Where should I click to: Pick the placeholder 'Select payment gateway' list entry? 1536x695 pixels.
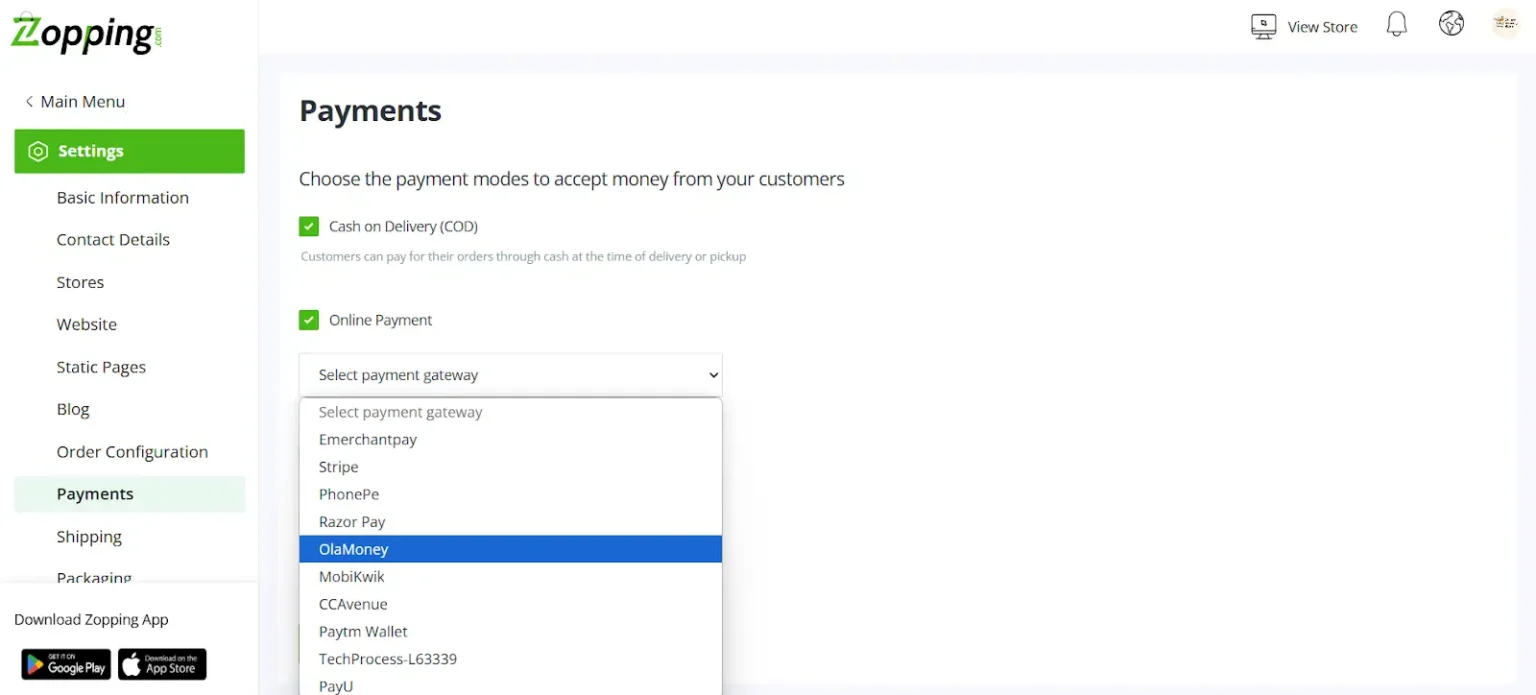[510, 412]
